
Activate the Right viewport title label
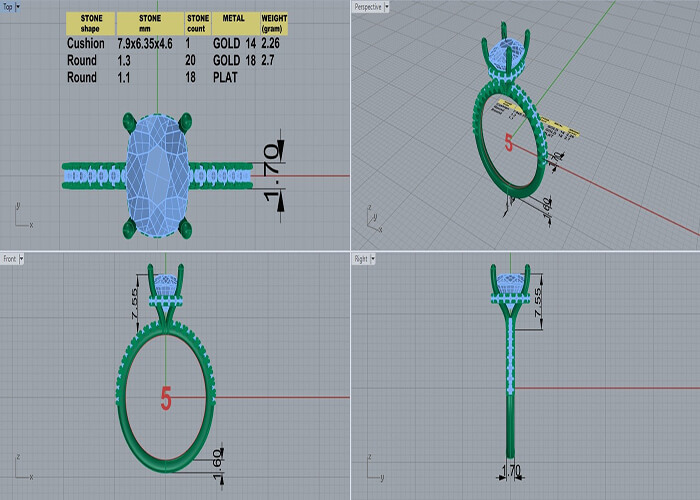(x=361, y=259)
